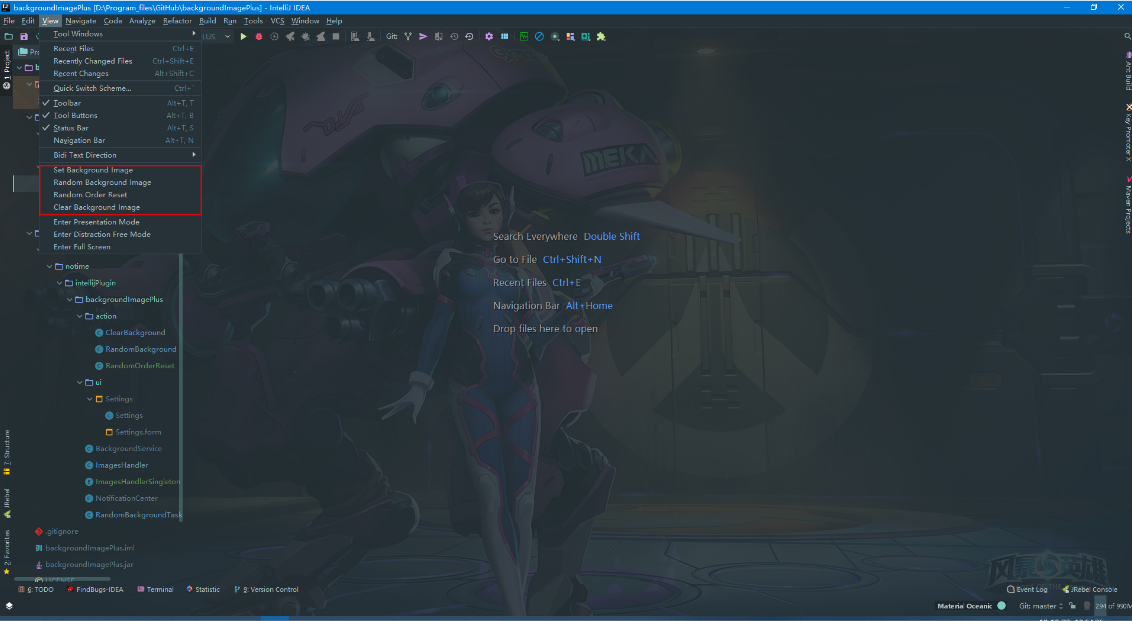Click the green monitor profiler icon
Screen dimensions: 1132x621
(523, 36)
